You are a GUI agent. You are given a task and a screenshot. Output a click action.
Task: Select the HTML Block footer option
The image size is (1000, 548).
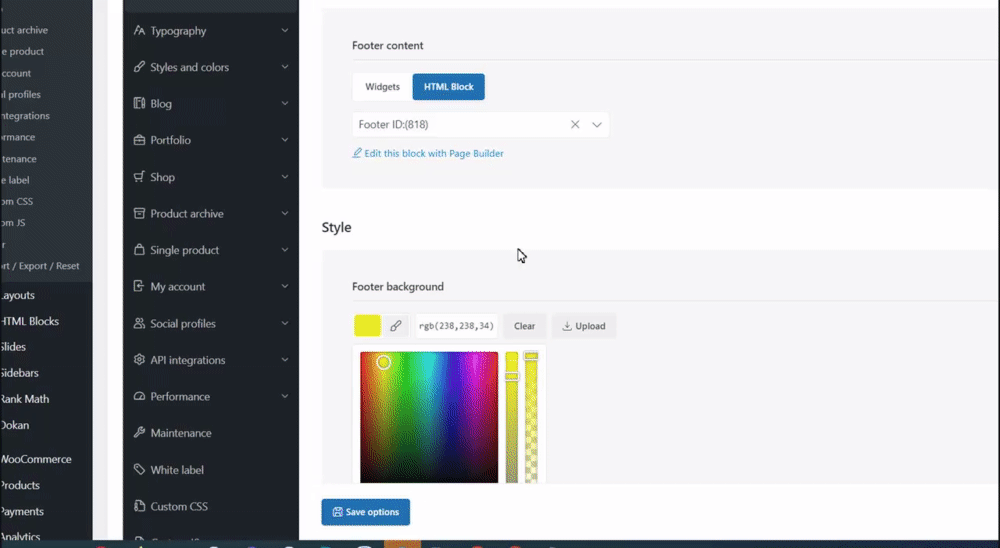pyautogui.click(x=448, y=87)
